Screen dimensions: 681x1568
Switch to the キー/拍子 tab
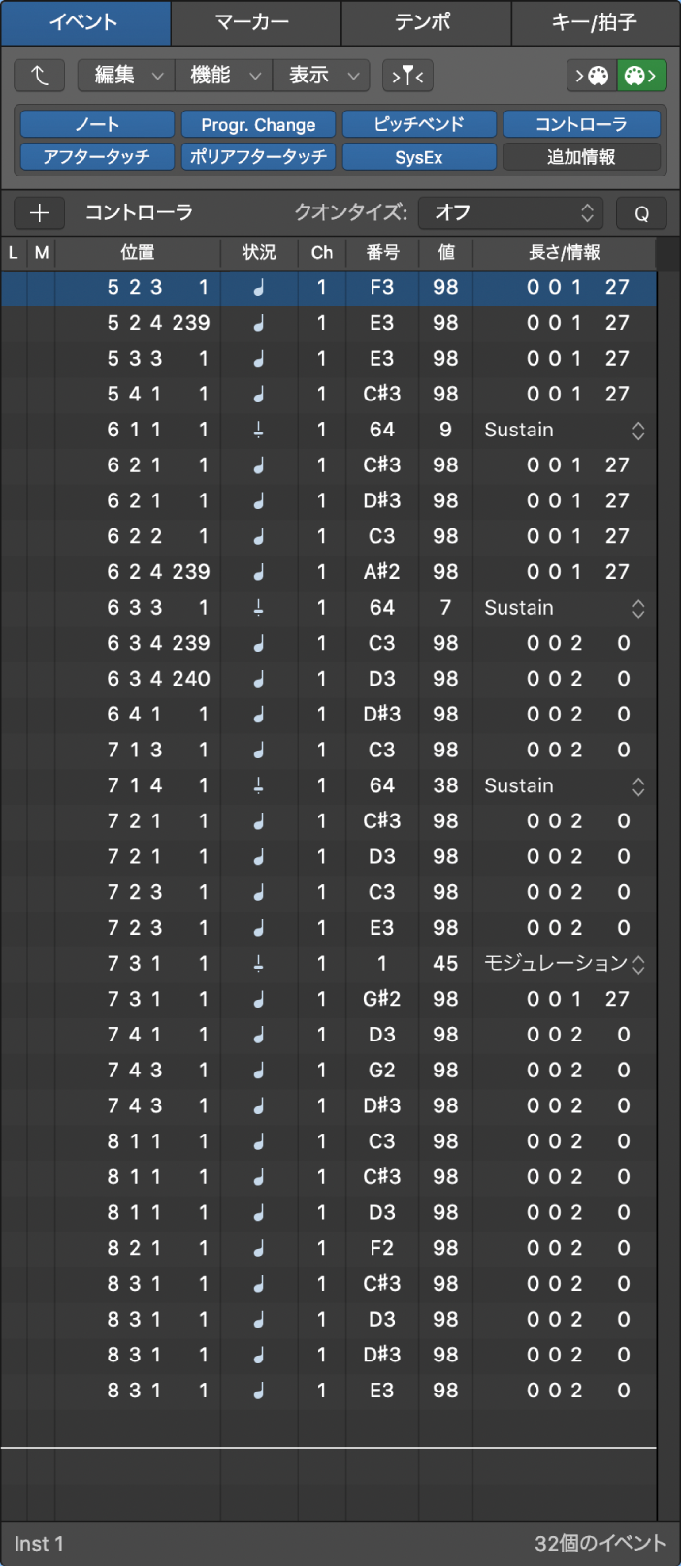pos(595,22)
